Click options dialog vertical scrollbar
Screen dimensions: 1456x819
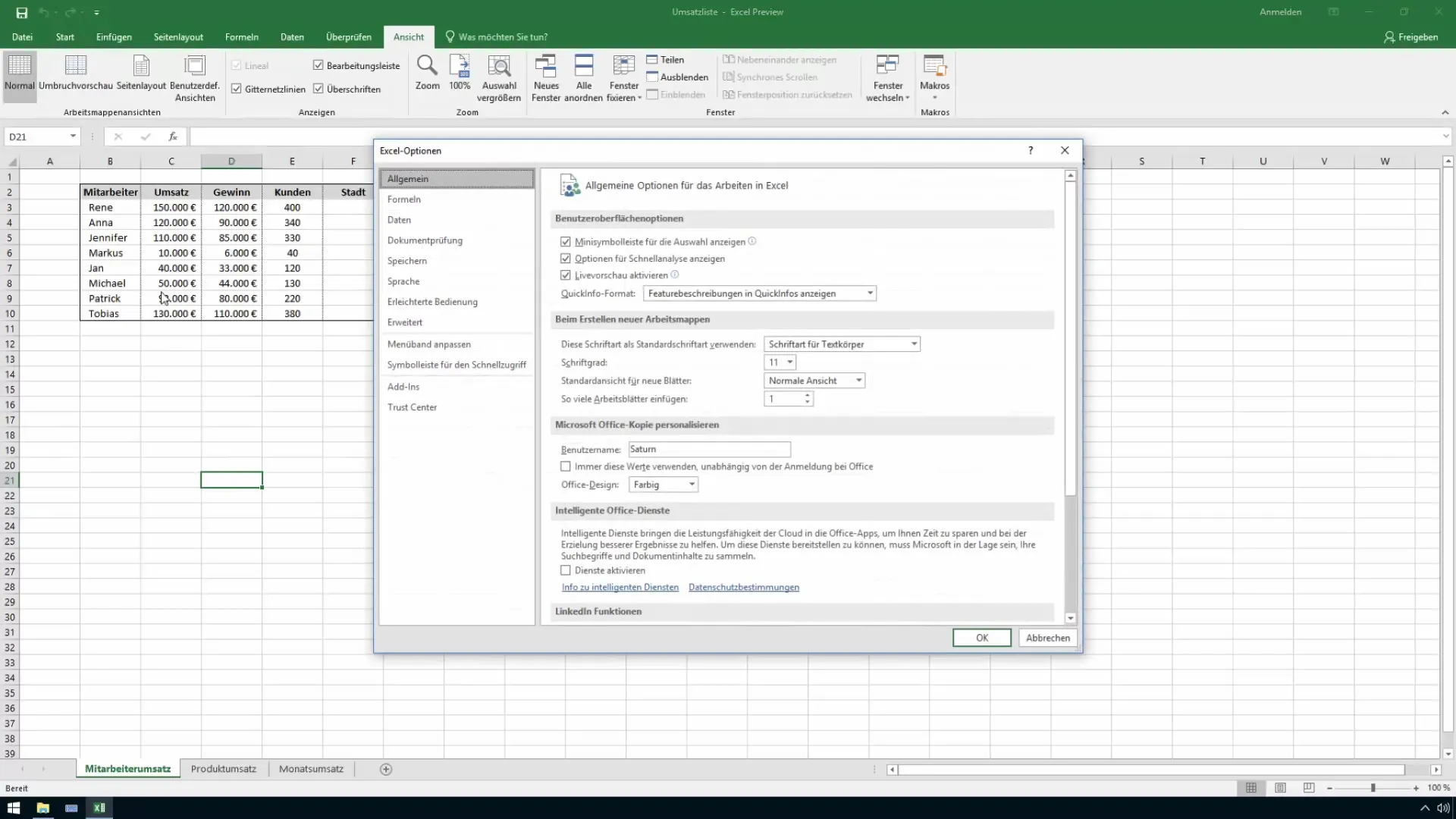click(1071, 338)
